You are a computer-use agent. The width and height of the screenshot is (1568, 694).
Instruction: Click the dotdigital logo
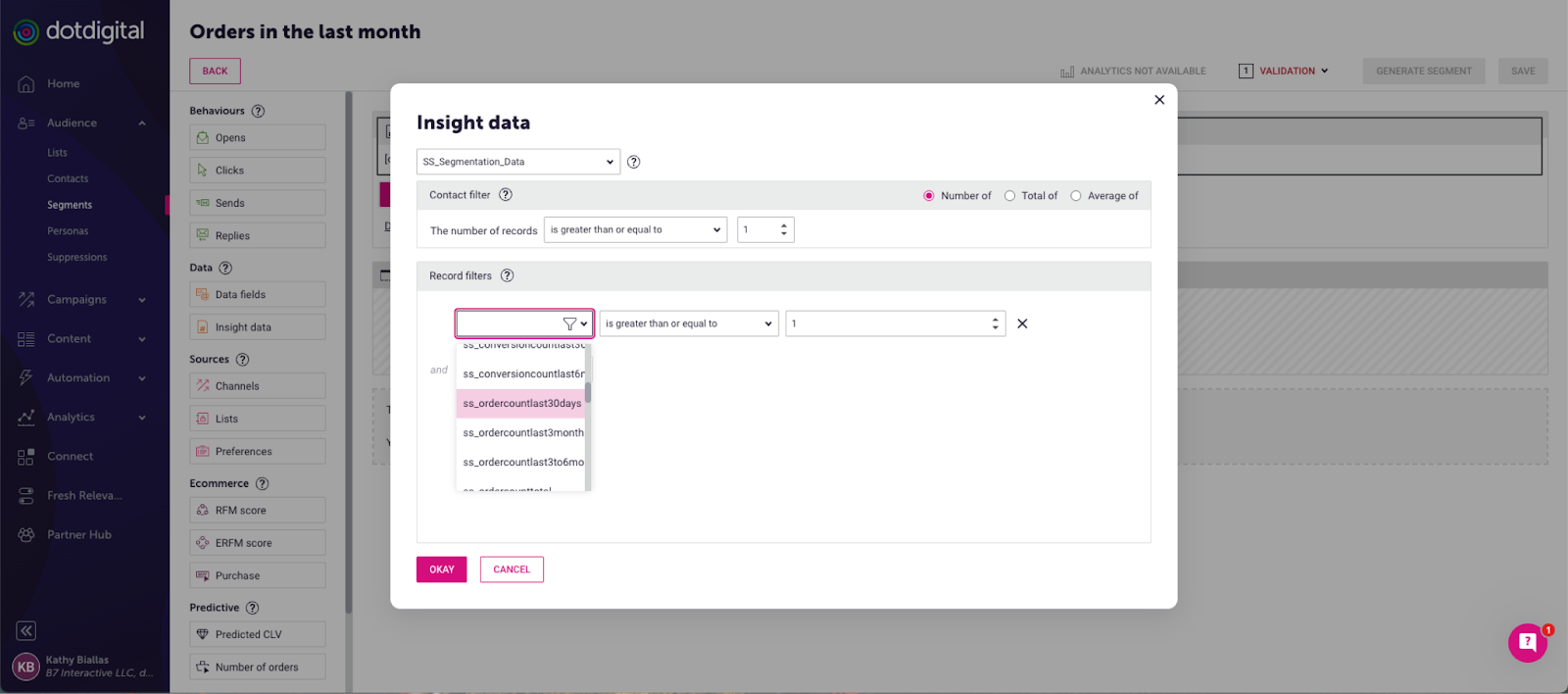pyautogui.click(x=78, y=31)
